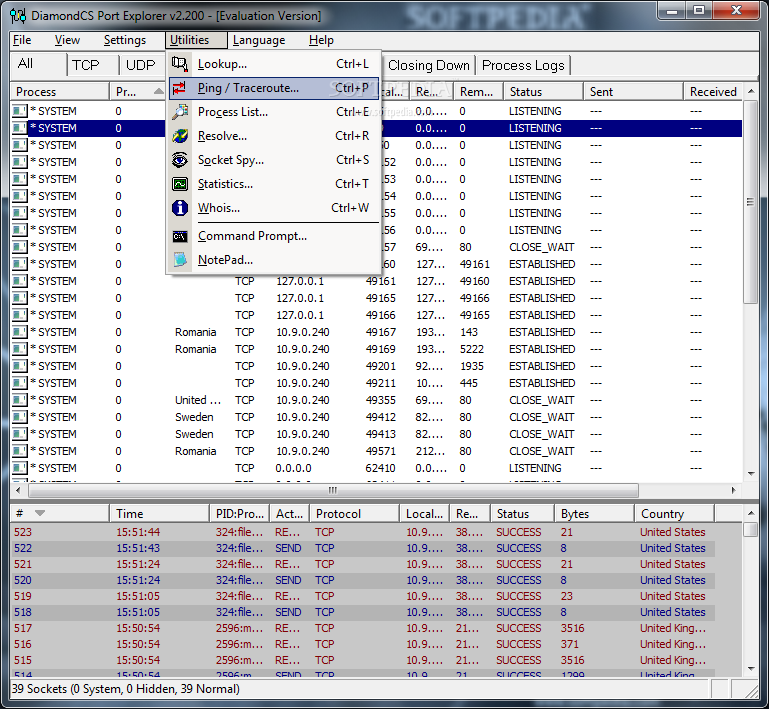Screen dimensions: 769x709
Task: Click process icon of the highlighted SYSTEM row
Action: [20, 128]
